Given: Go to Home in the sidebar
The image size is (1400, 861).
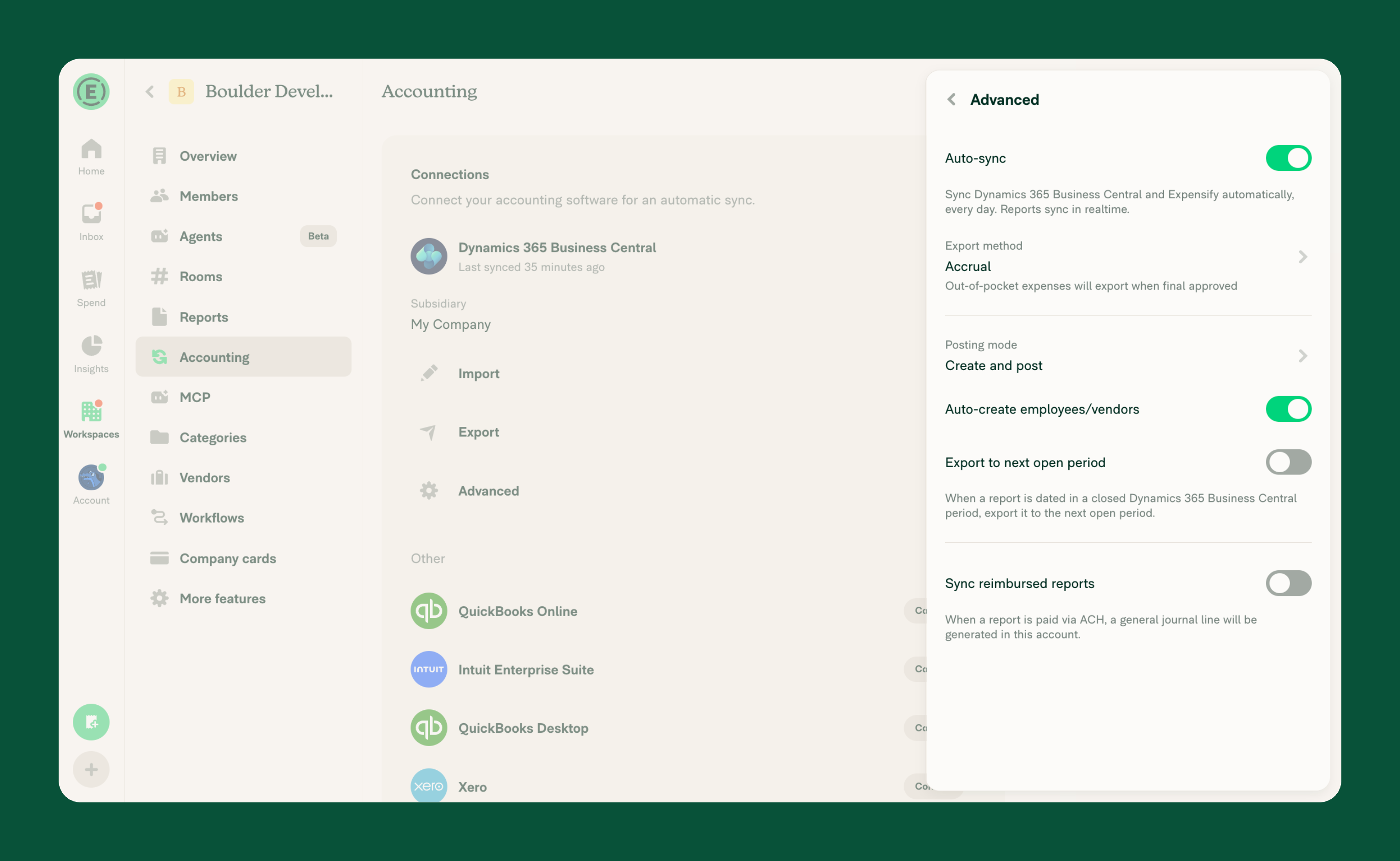Looking at the screenshot, I should [x=91, y=156].
